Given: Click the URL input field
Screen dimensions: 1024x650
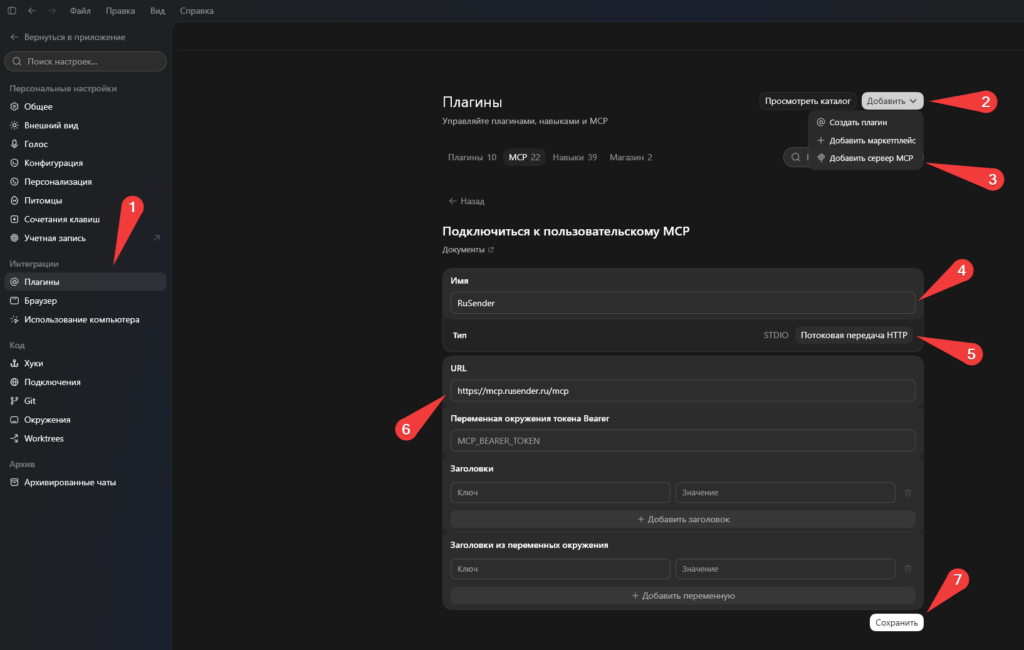Looking at the screenshot, I should (x=682, y=391).
